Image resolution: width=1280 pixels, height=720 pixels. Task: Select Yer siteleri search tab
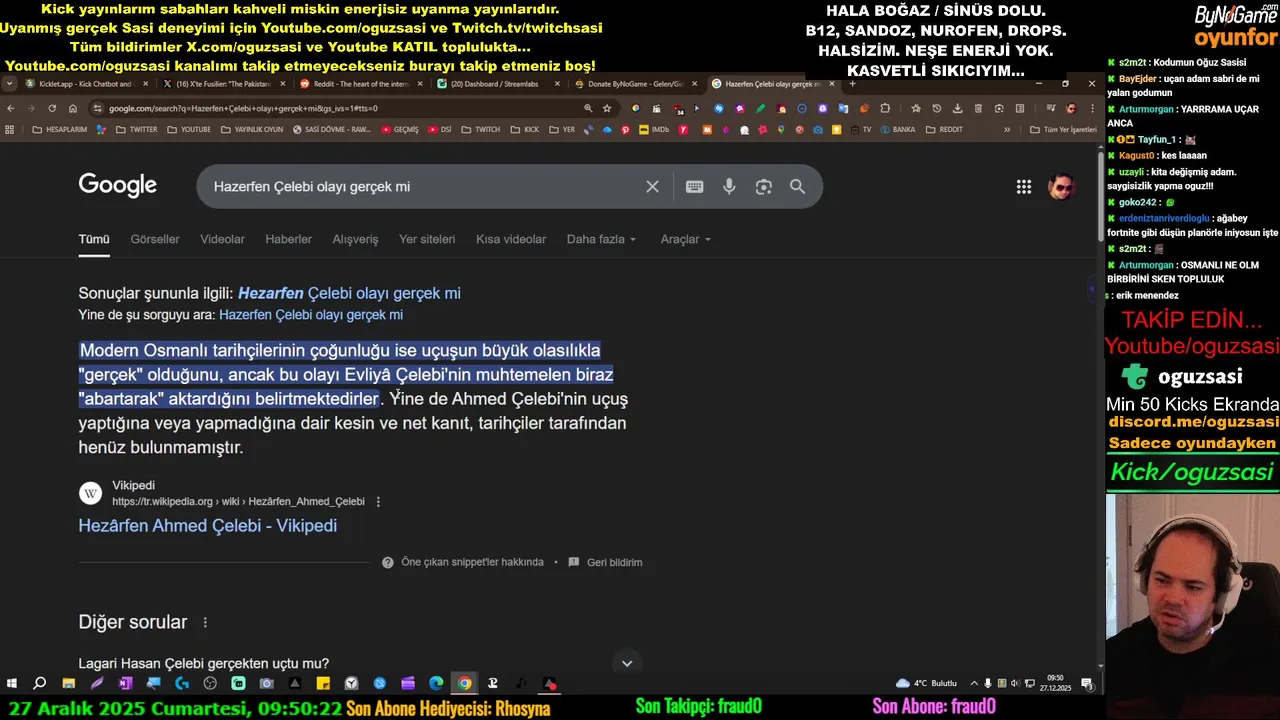click(x=427, y=239)
